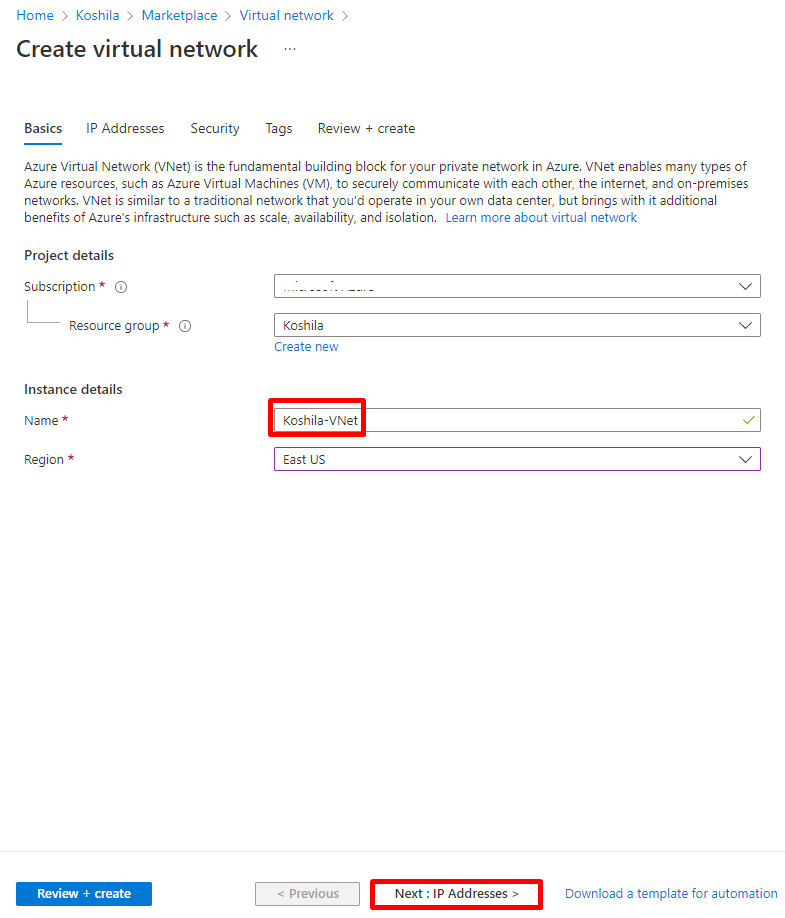Open Virtual network breadcrumb link

coord(287,16)
